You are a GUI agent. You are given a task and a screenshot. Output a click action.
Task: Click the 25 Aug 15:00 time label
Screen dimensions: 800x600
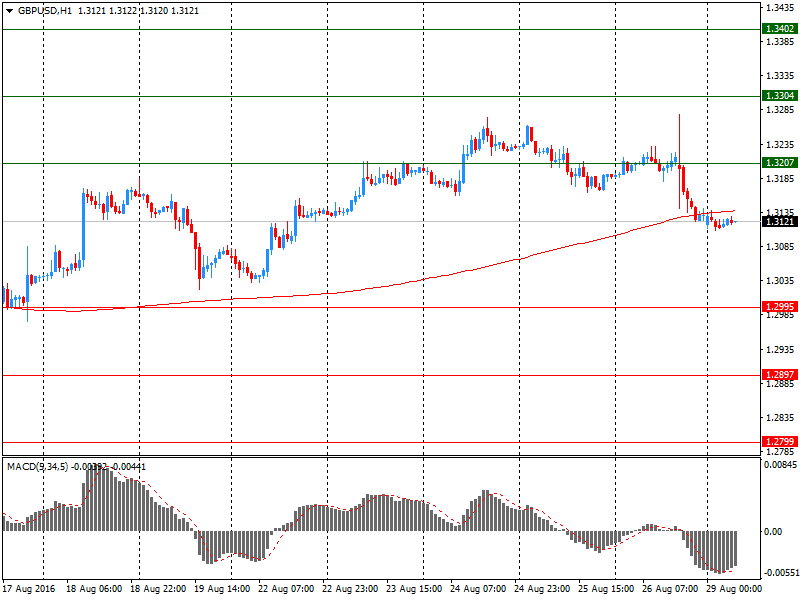coord(606,589)
